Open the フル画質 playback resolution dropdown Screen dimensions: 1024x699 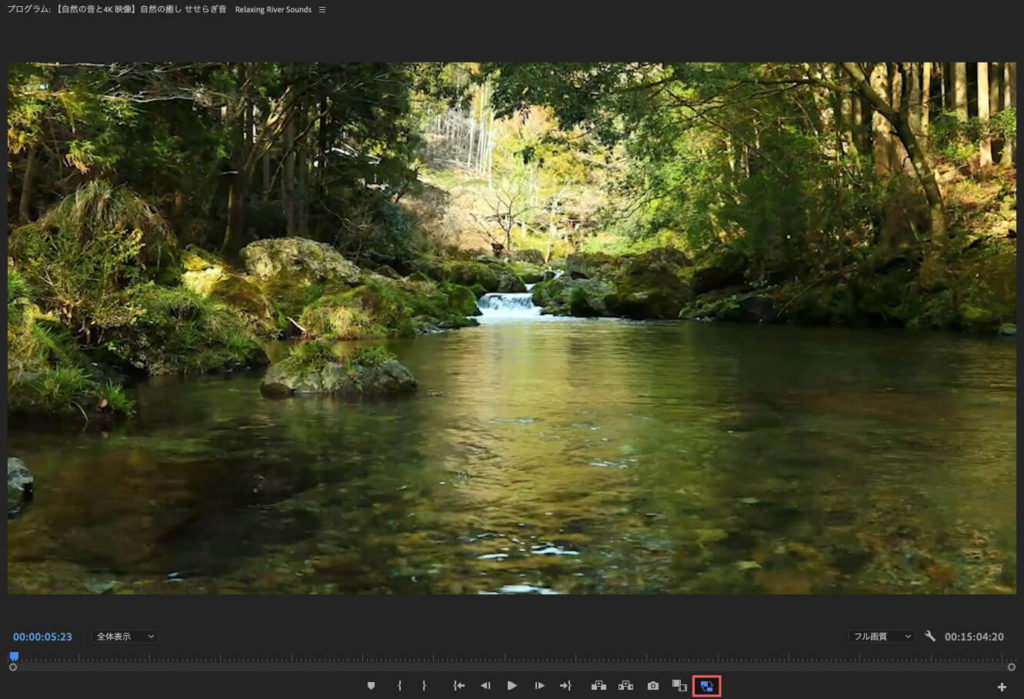pos(882,636)
